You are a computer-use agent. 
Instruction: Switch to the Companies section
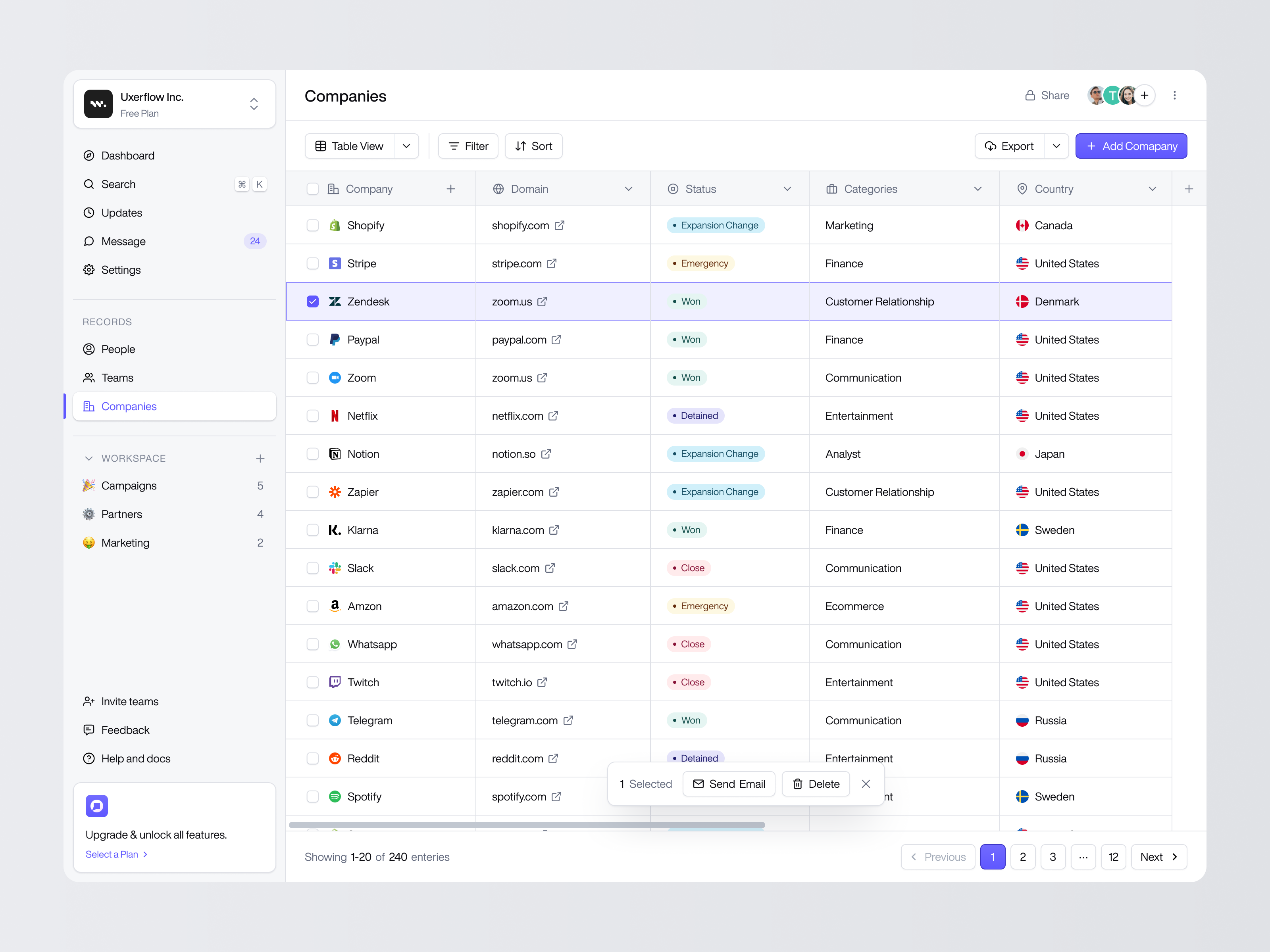tap(129, 406)
